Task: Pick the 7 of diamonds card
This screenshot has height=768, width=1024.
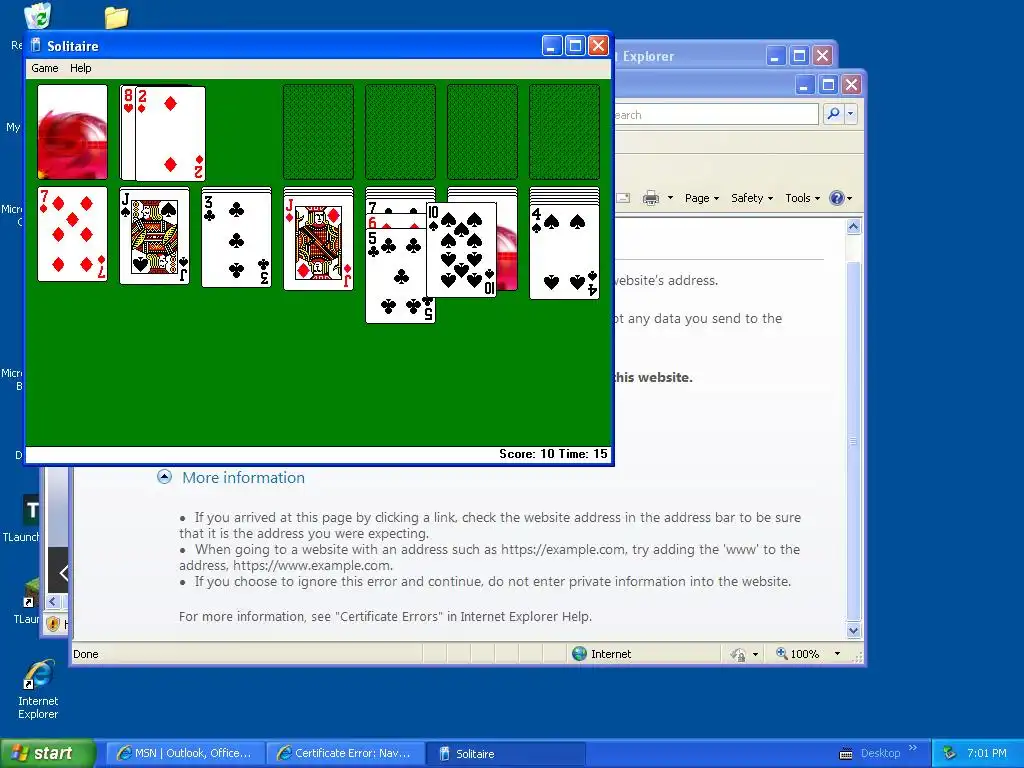Action: [72, 234]
